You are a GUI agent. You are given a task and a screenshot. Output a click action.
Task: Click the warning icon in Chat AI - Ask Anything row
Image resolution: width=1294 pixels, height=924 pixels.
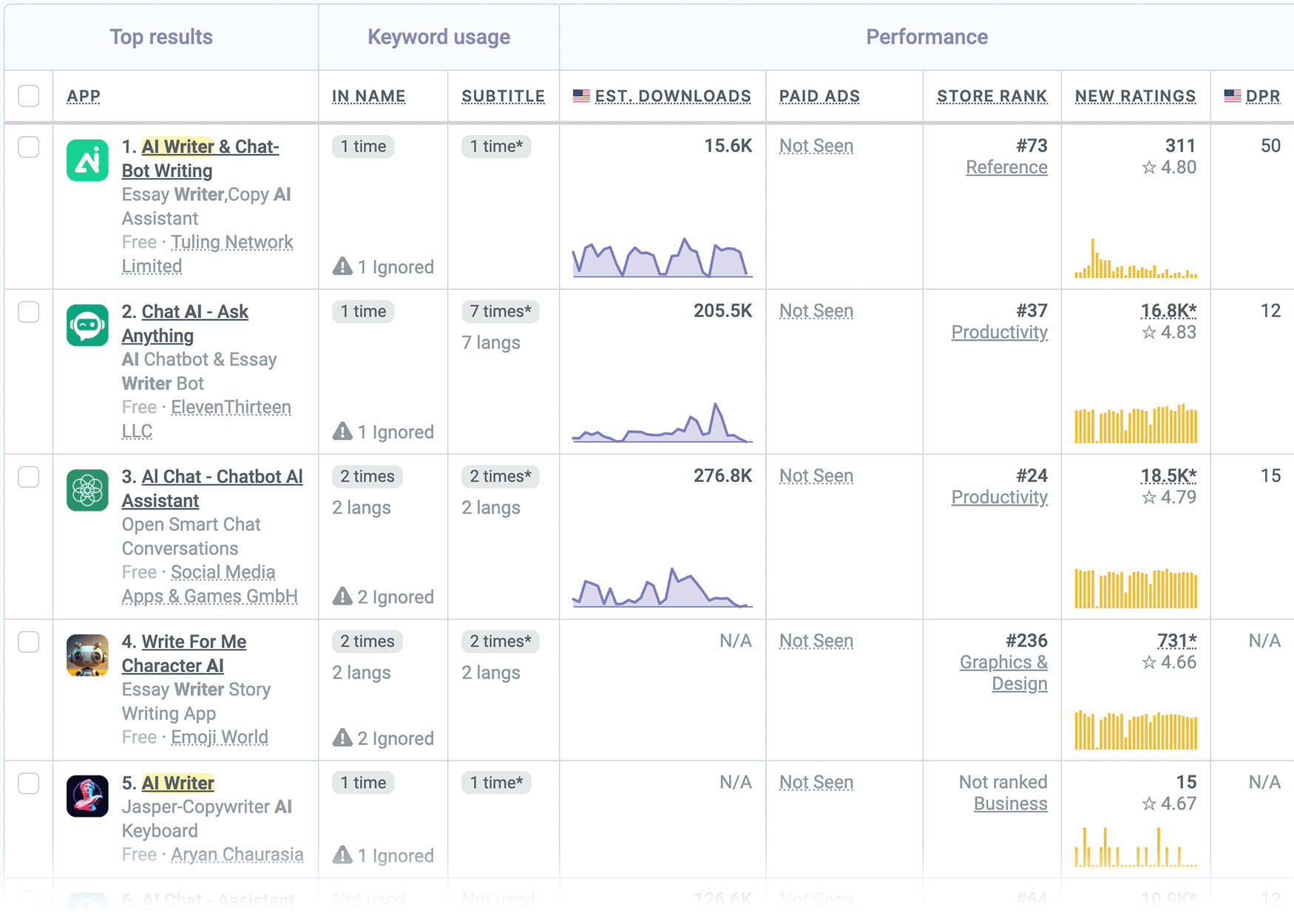point(342,431)
